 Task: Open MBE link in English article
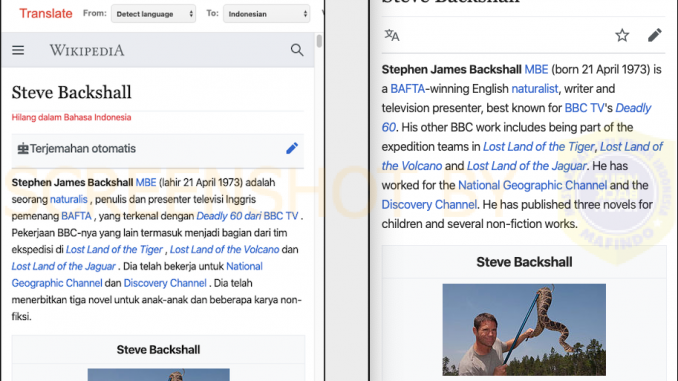[536, 70]
